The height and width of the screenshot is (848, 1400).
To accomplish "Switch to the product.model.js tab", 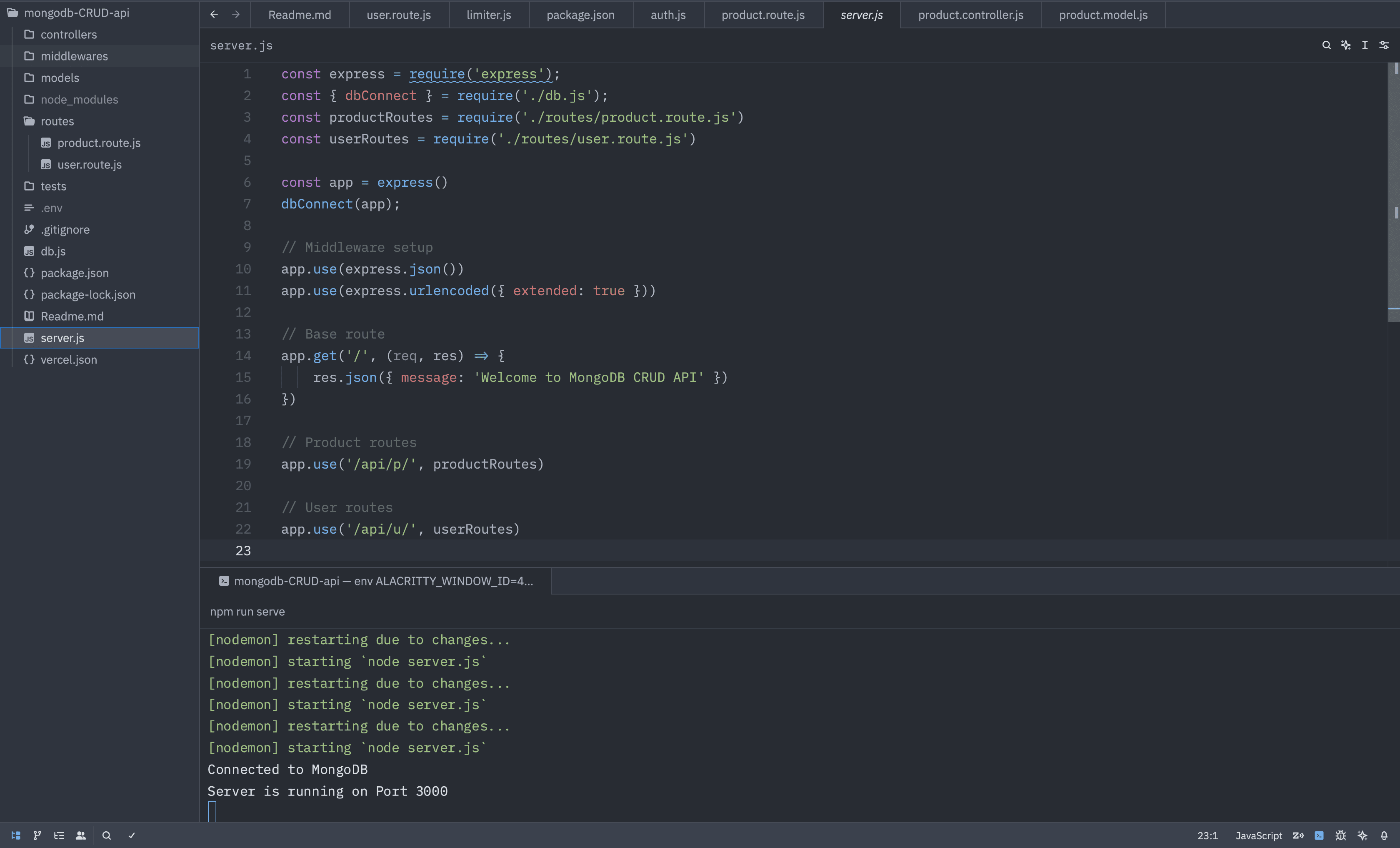I will (x=1103, y=15).
